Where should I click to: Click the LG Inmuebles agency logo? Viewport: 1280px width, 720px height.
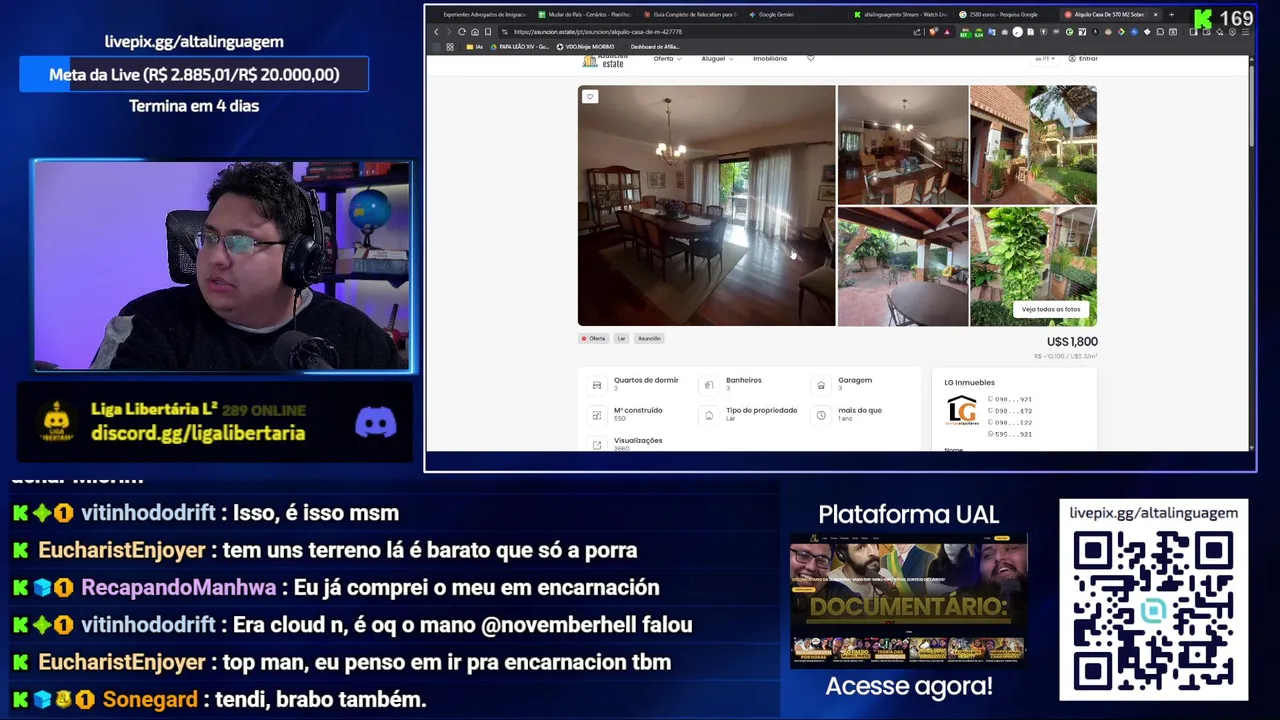[x=961, y=411]
